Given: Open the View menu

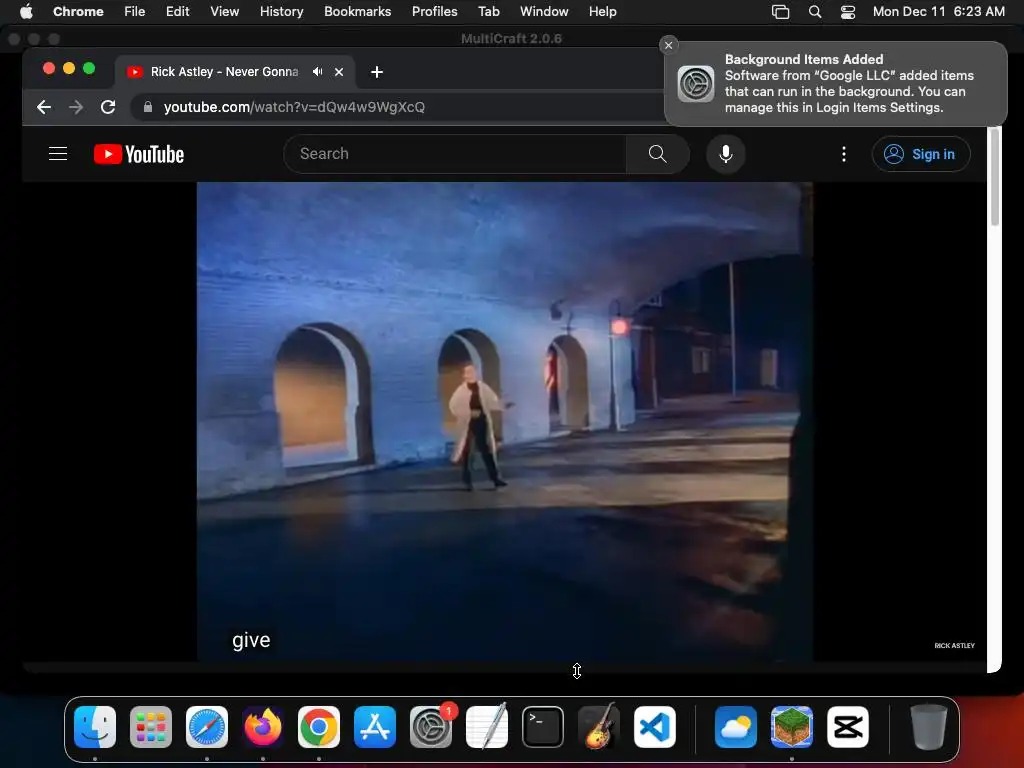Looking at the screenshot, I should (x=225, y=11).
